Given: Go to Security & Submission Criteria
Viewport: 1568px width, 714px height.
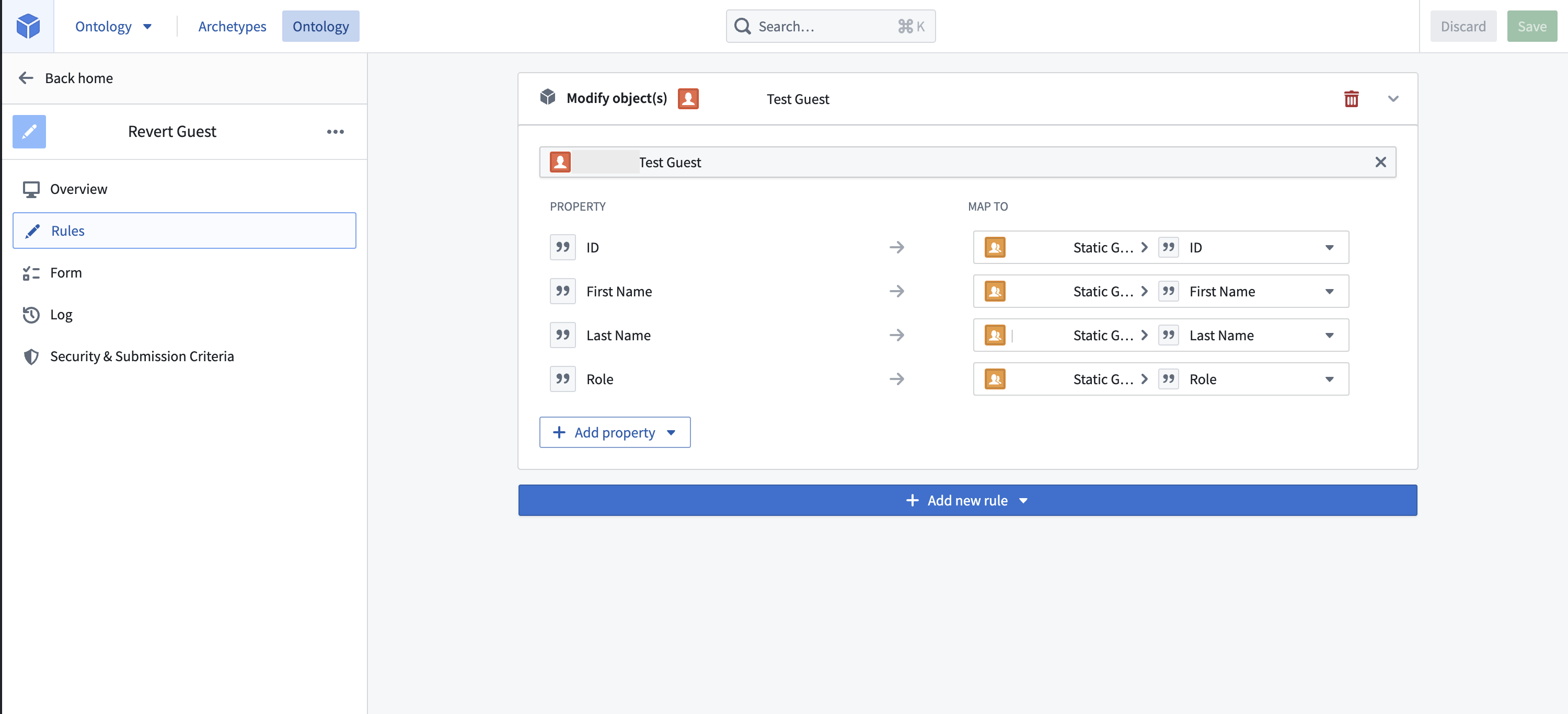Looking at the screenshot, I should coord(142,356).
